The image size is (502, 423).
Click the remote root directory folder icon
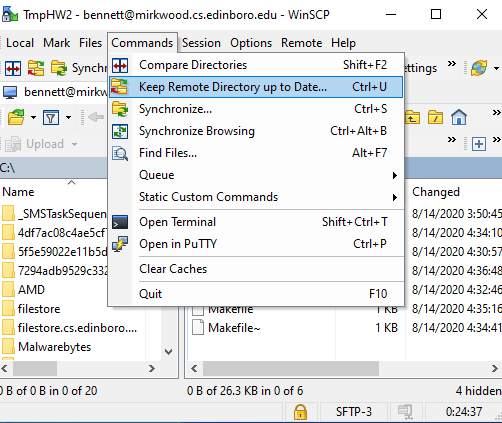pos(436,117)
